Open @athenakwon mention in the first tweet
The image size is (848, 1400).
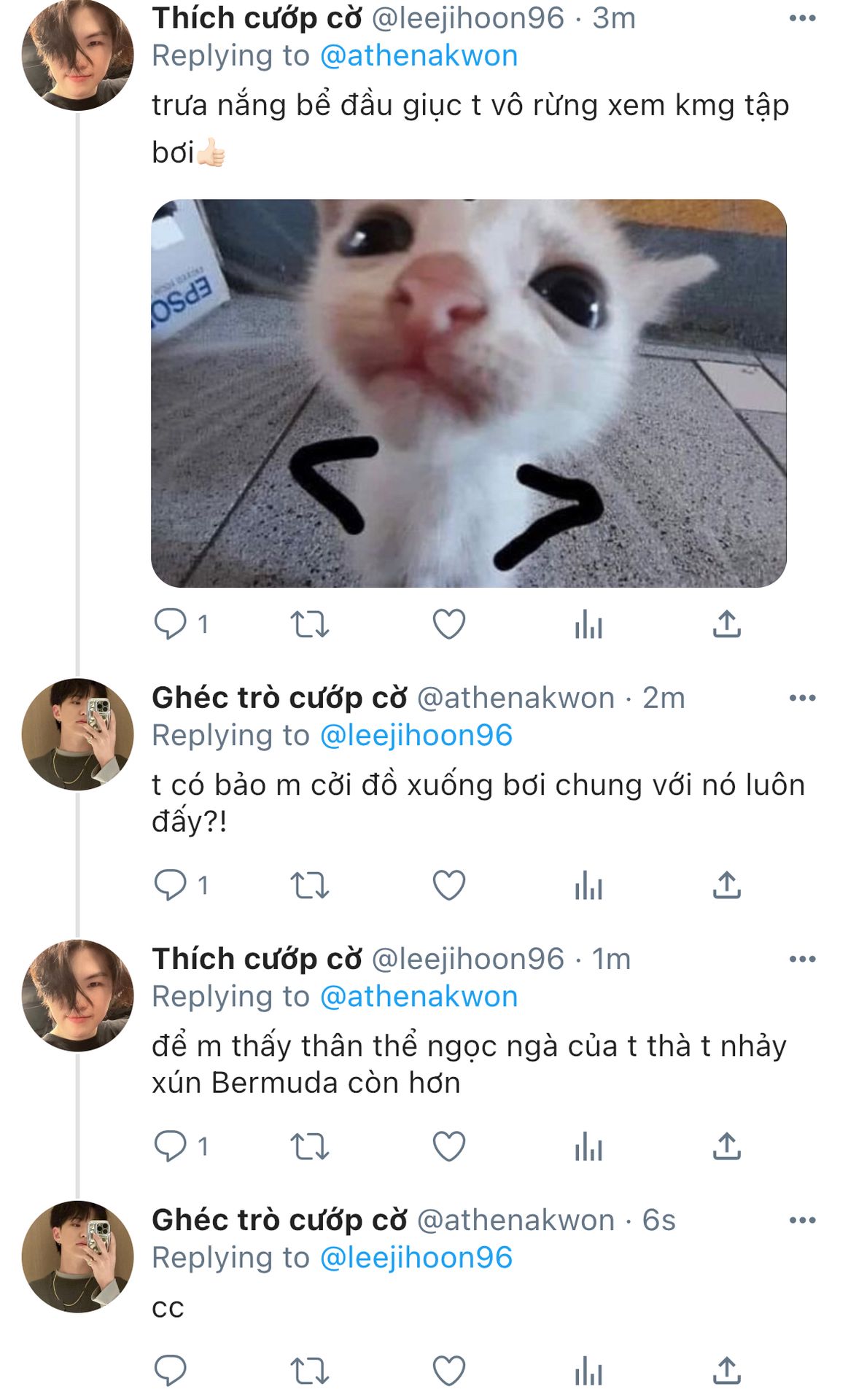[x=419, y=56]
